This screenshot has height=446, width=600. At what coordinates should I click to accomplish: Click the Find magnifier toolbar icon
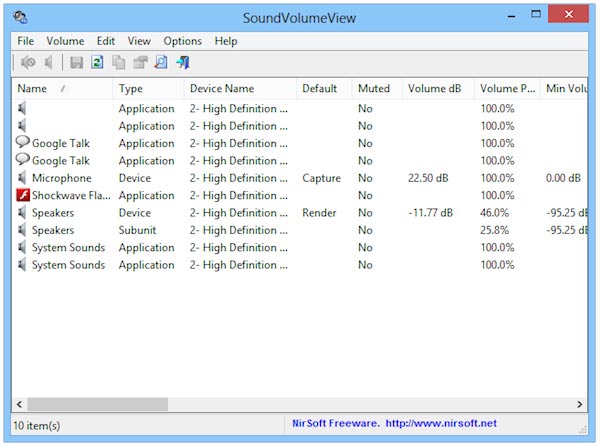pos(161,62)
